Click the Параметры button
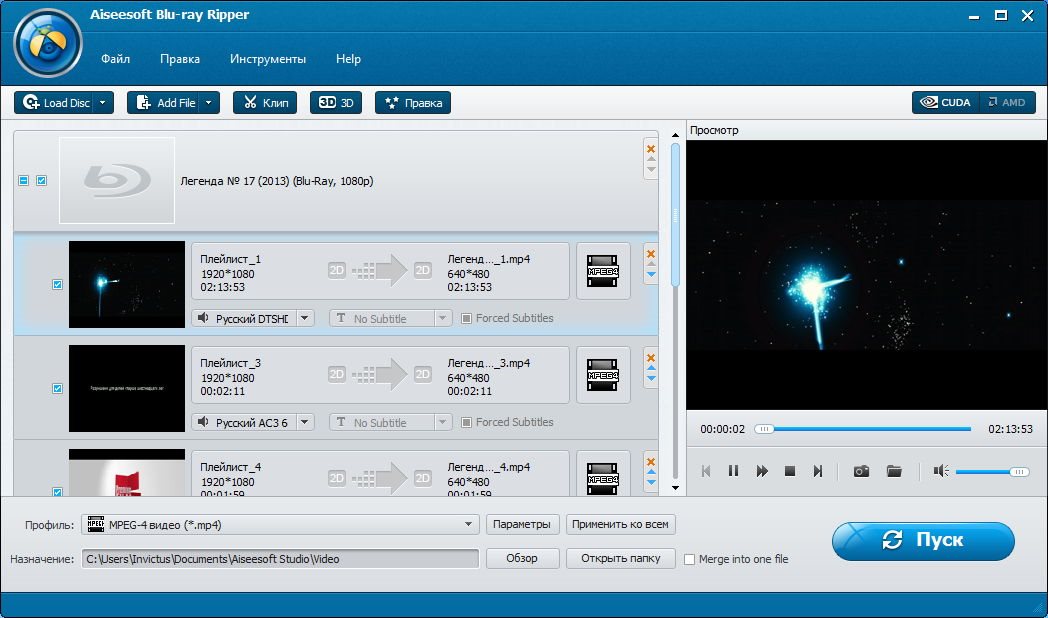1048x618 pixels. click(521, 524)
